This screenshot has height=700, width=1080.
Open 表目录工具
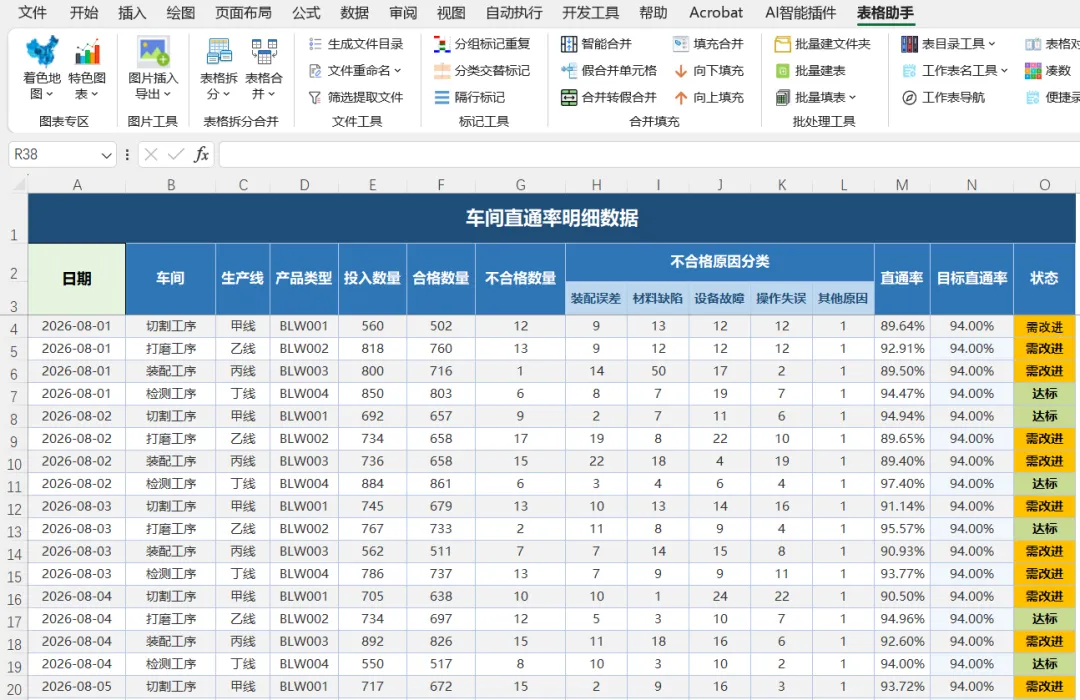point(948,44)
